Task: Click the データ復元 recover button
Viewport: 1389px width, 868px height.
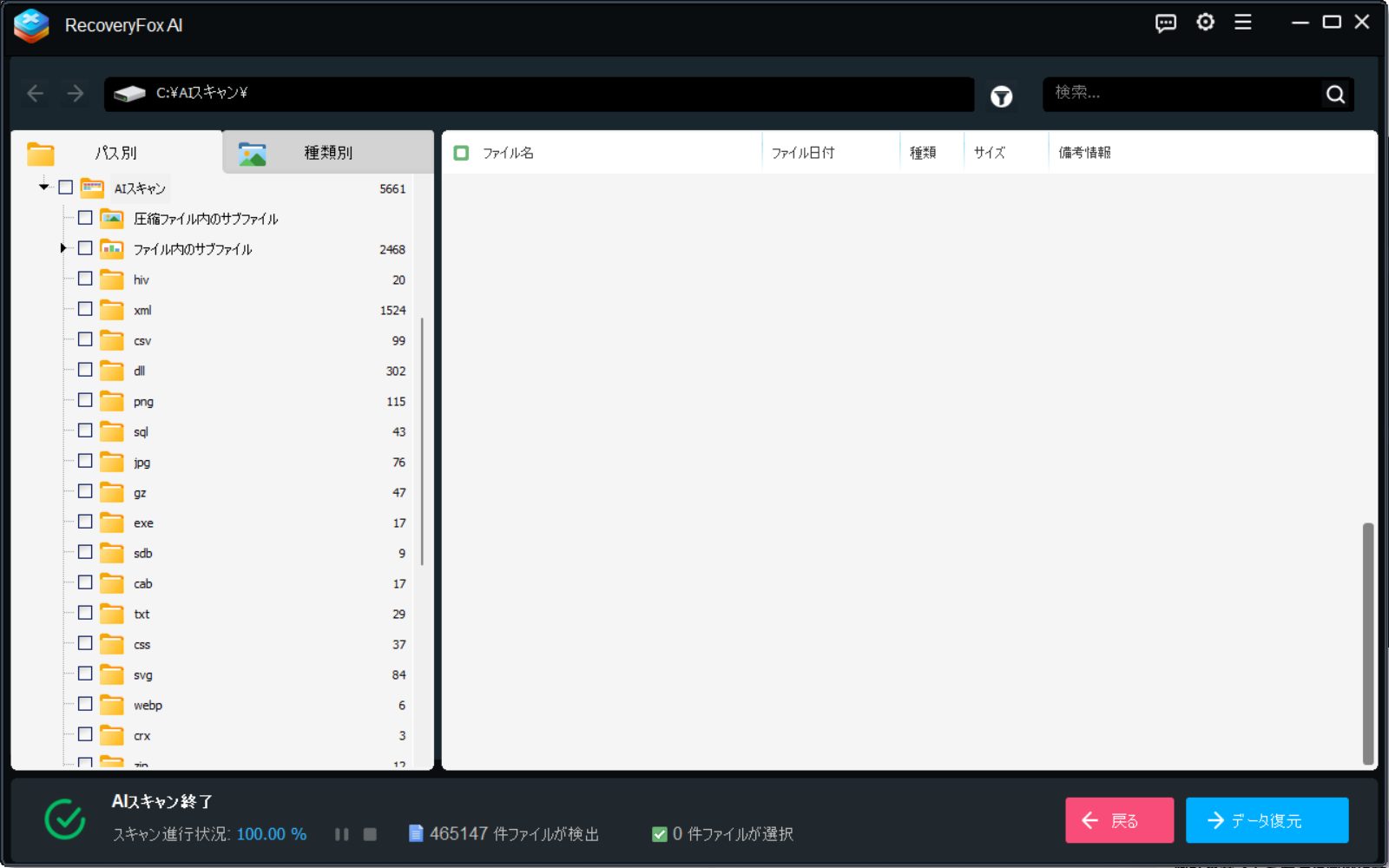Action: click(1267, 820)
